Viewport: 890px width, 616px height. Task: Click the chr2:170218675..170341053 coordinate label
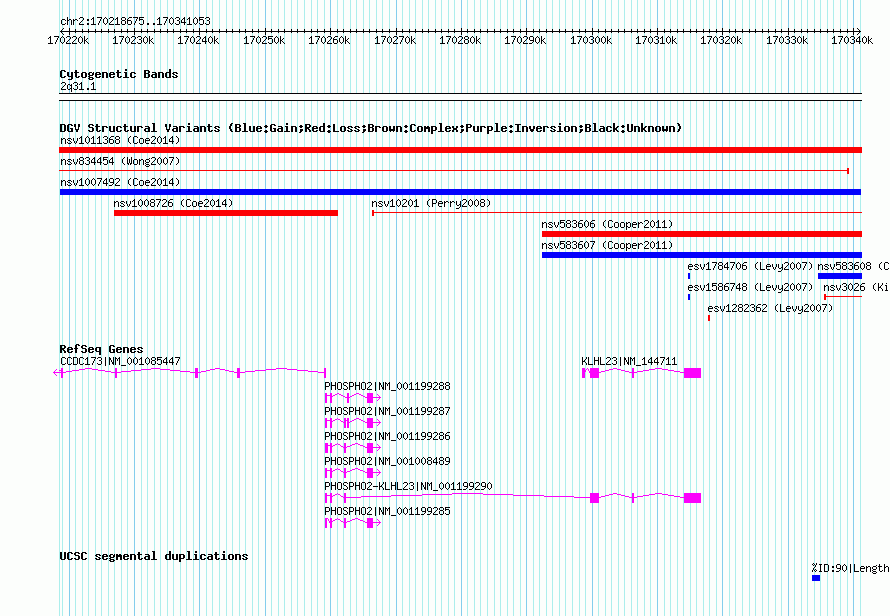pyautogui.click(x=135, y=21)
